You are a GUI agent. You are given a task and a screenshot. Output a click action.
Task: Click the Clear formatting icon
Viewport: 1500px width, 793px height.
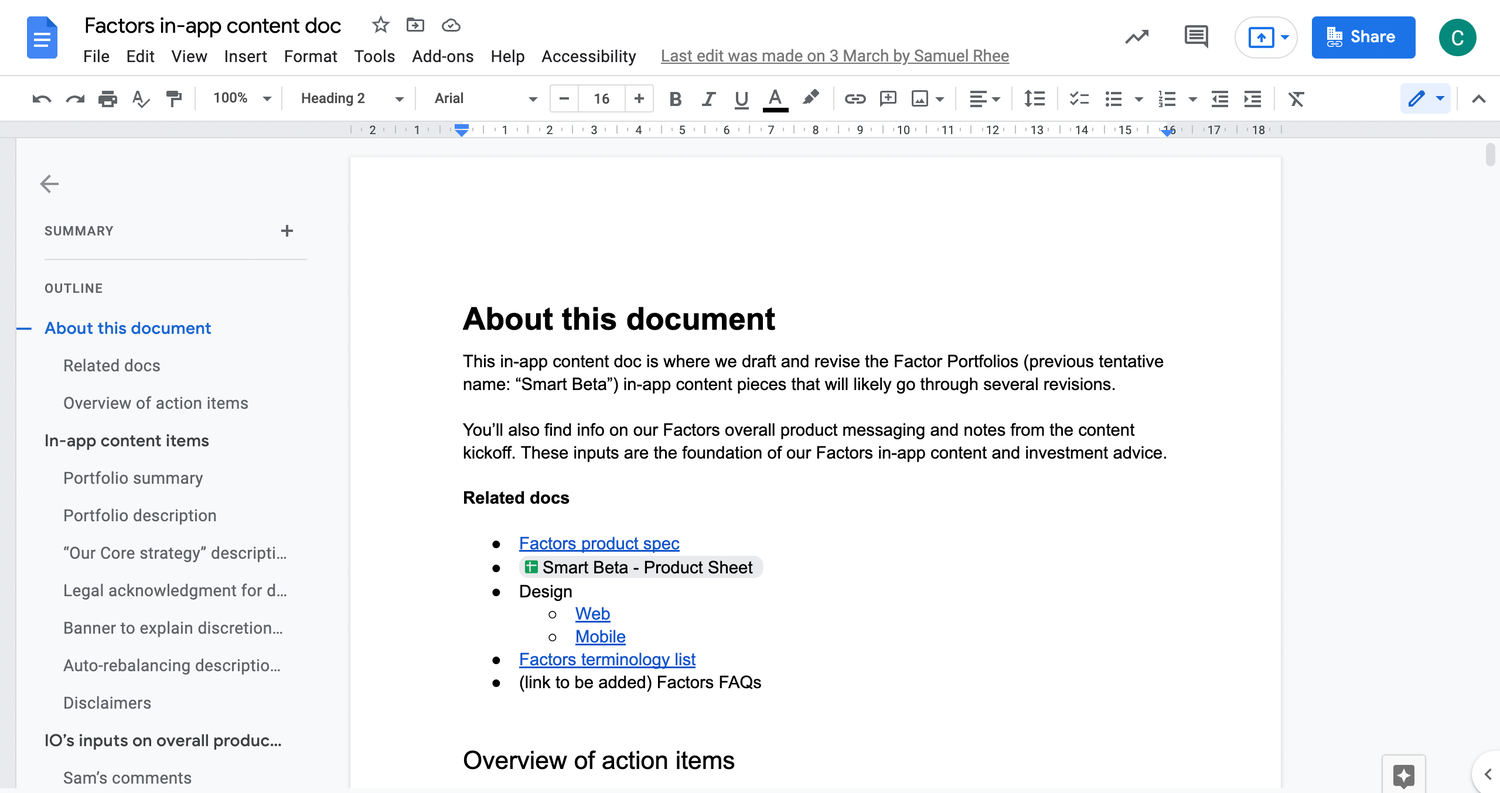pyautogui.click(x=1296, y=98)
